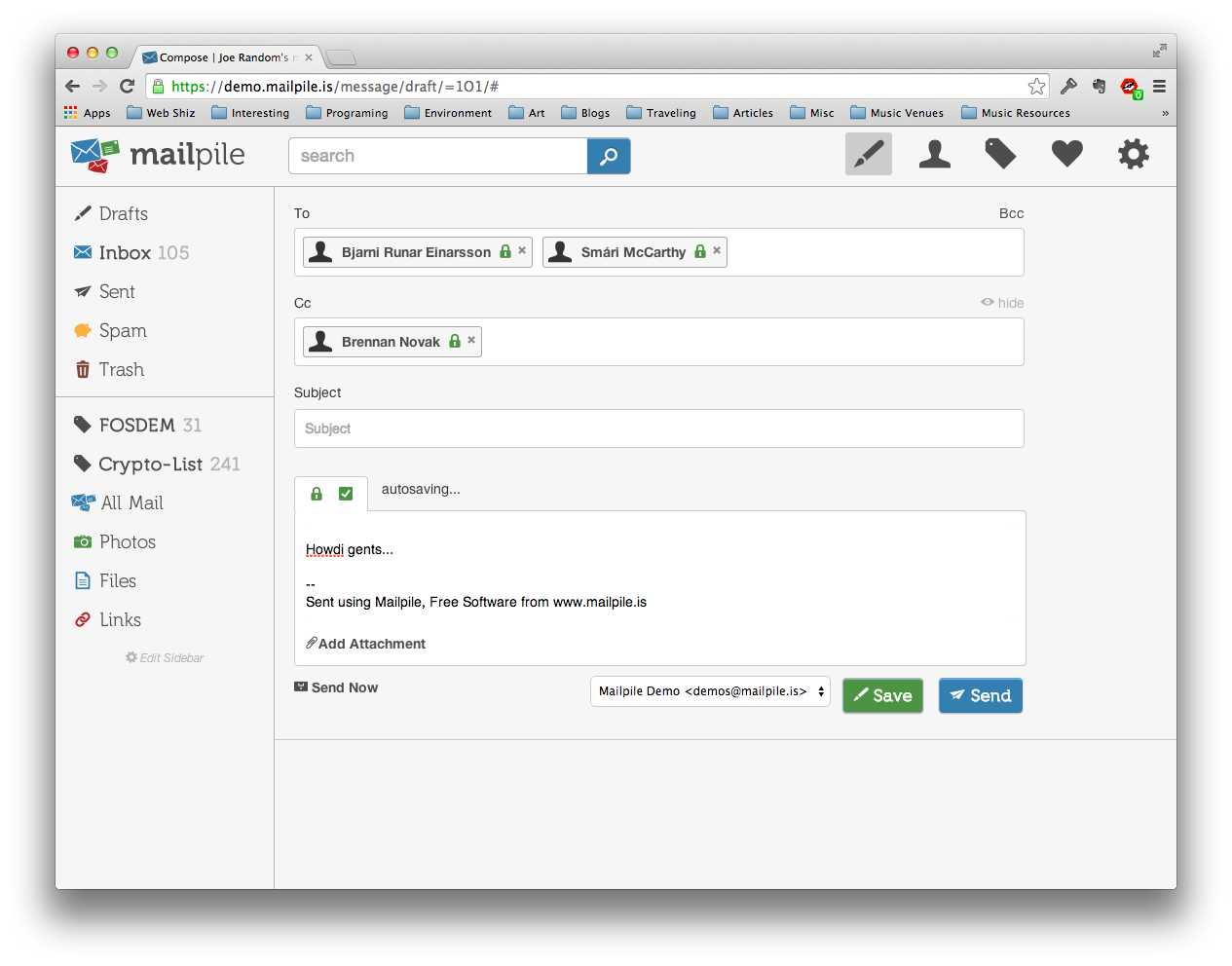This screenshot has width=1232, height=966.
Task: Open the tags icon in header
Action: point(1000,155)
